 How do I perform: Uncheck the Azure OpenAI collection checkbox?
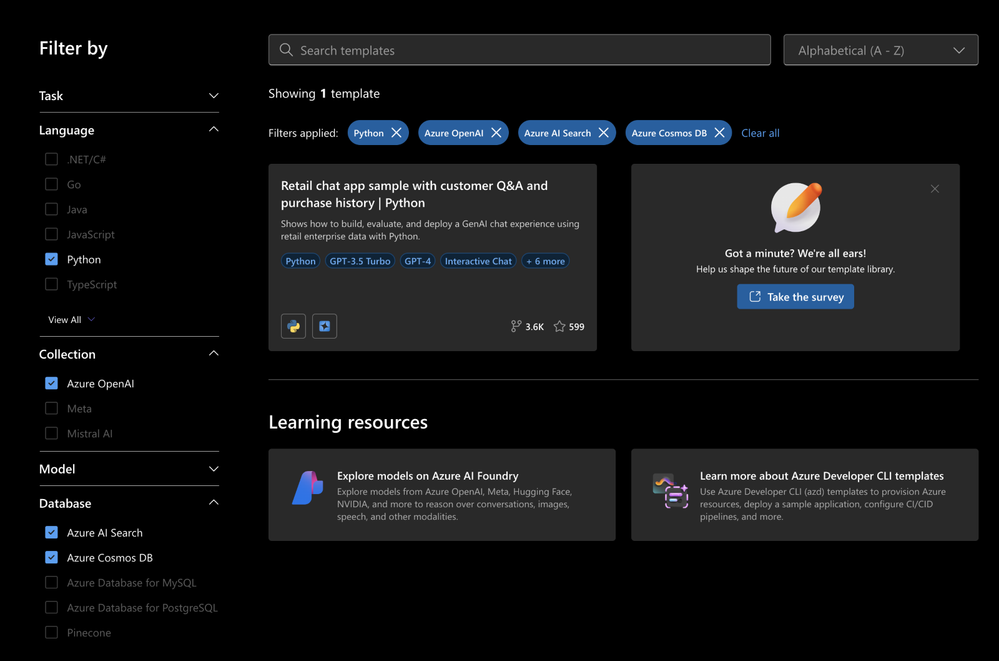coord(52,383)
